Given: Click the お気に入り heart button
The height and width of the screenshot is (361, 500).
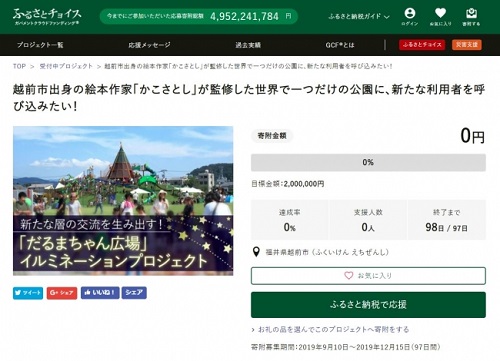Looking at the screenshot, I should click(368, 276).
